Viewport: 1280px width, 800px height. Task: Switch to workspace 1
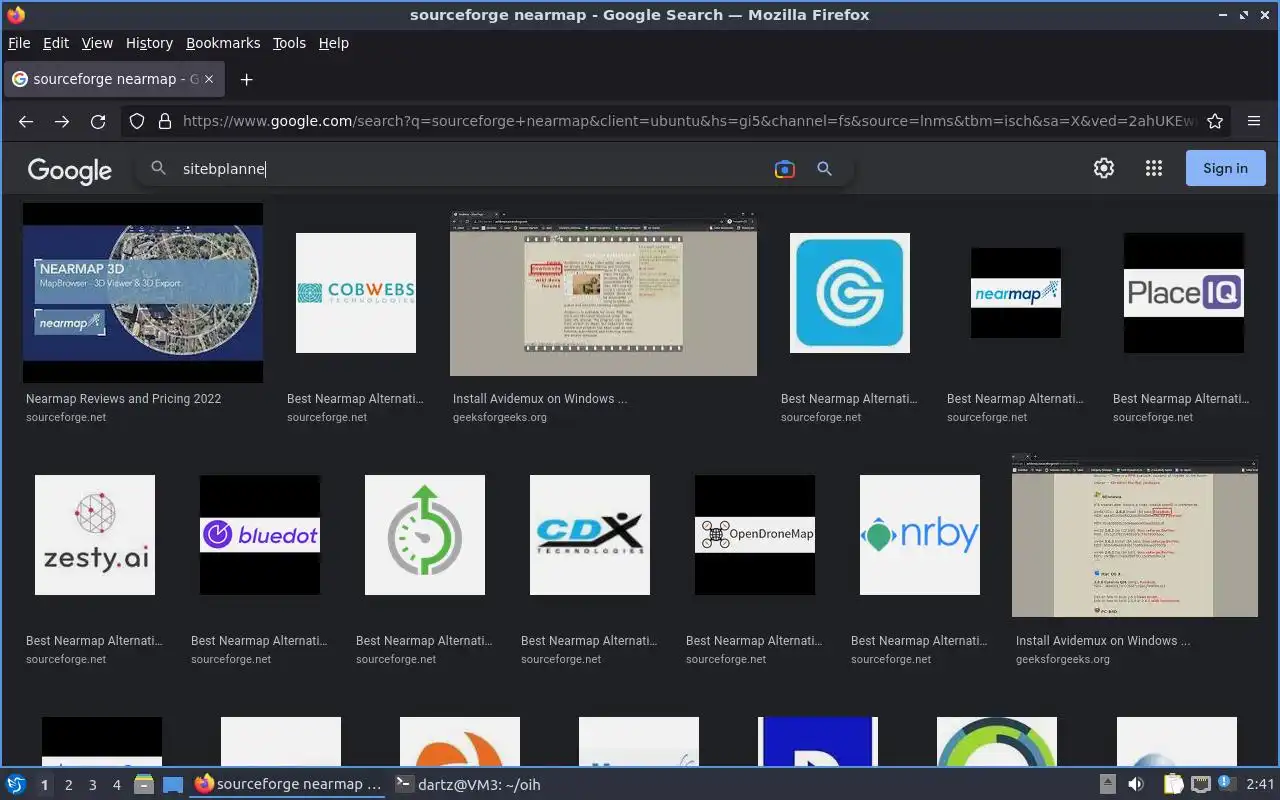[44, 785]
